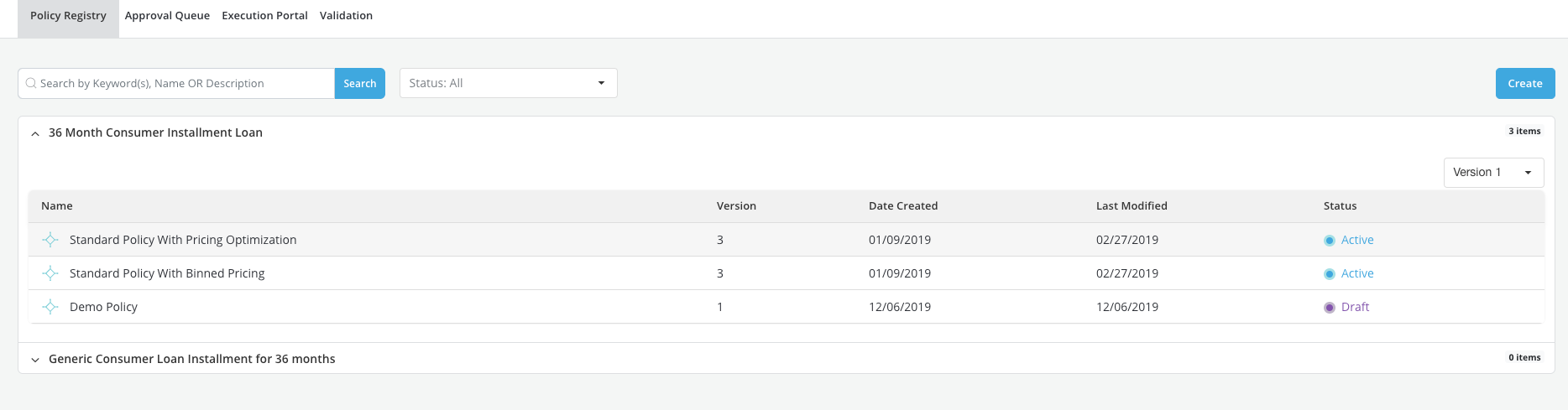Click policy icon beside Standard Policy With Binned Pricing
The height and width of the screenshot is (410, 1568).
point(50,273)
